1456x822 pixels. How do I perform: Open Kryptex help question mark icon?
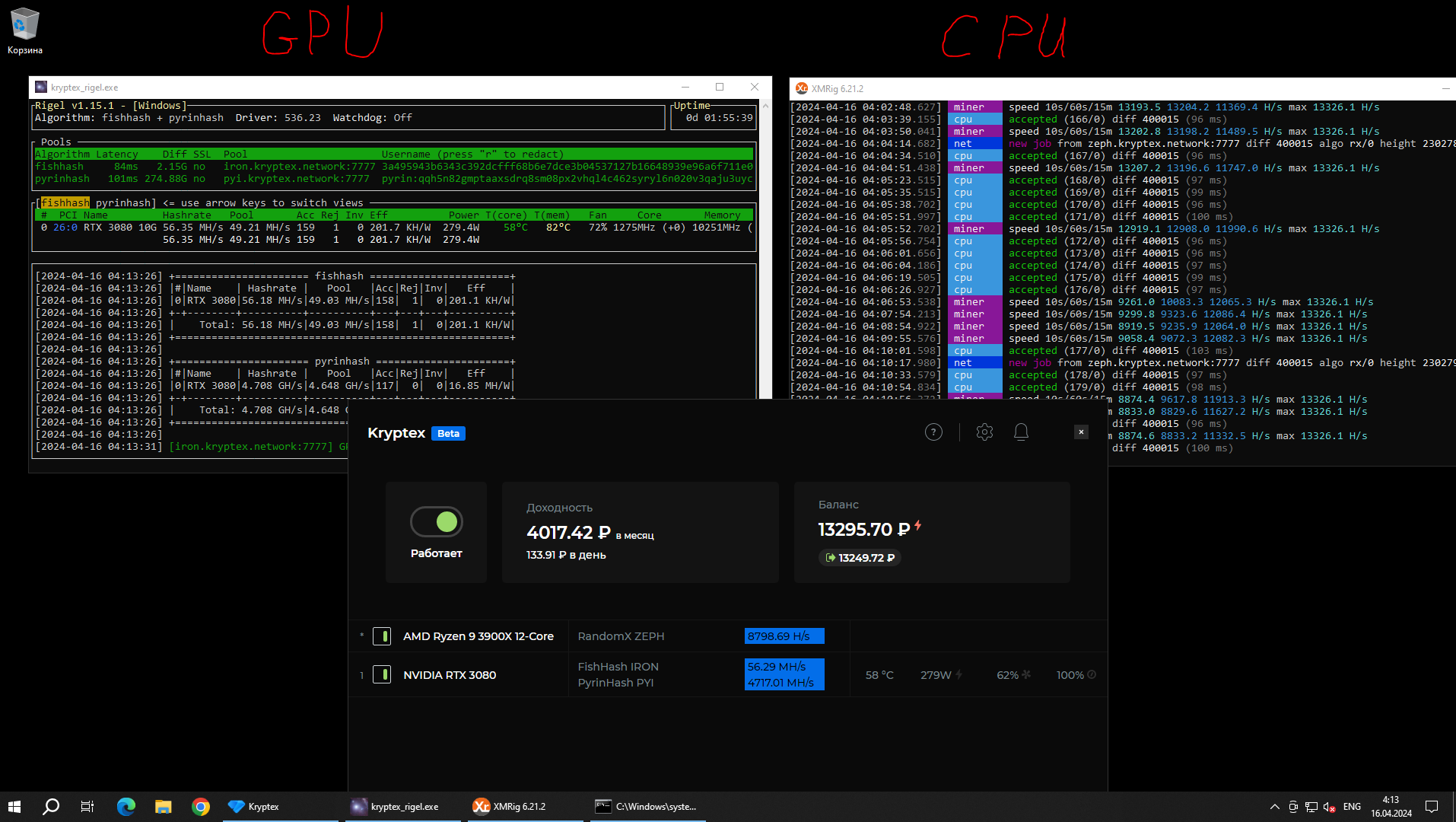point(933,432)
